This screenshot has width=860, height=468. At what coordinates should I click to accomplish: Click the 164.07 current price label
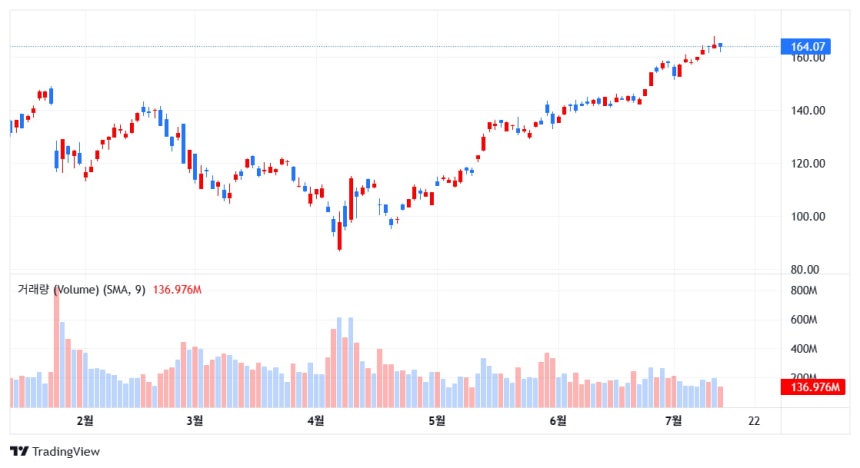pos(806,47)
